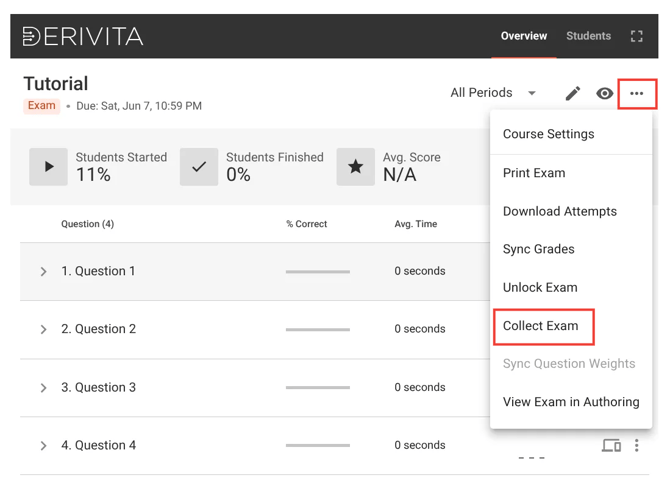Image resolution: width=670 pixels, height=489 pixels.
Task: Open the three-dot more options menu
Action: 637,94
